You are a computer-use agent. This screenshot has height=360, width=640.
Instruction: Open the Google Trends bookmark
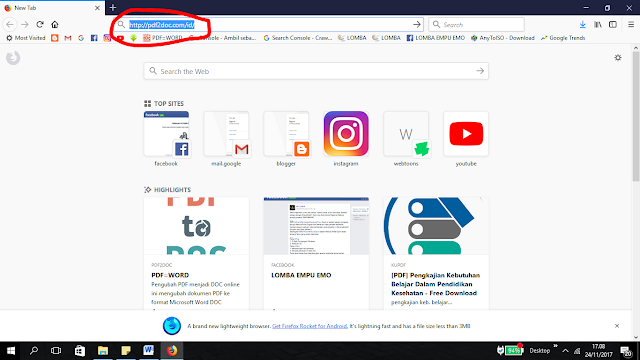(x=563, y=38)
